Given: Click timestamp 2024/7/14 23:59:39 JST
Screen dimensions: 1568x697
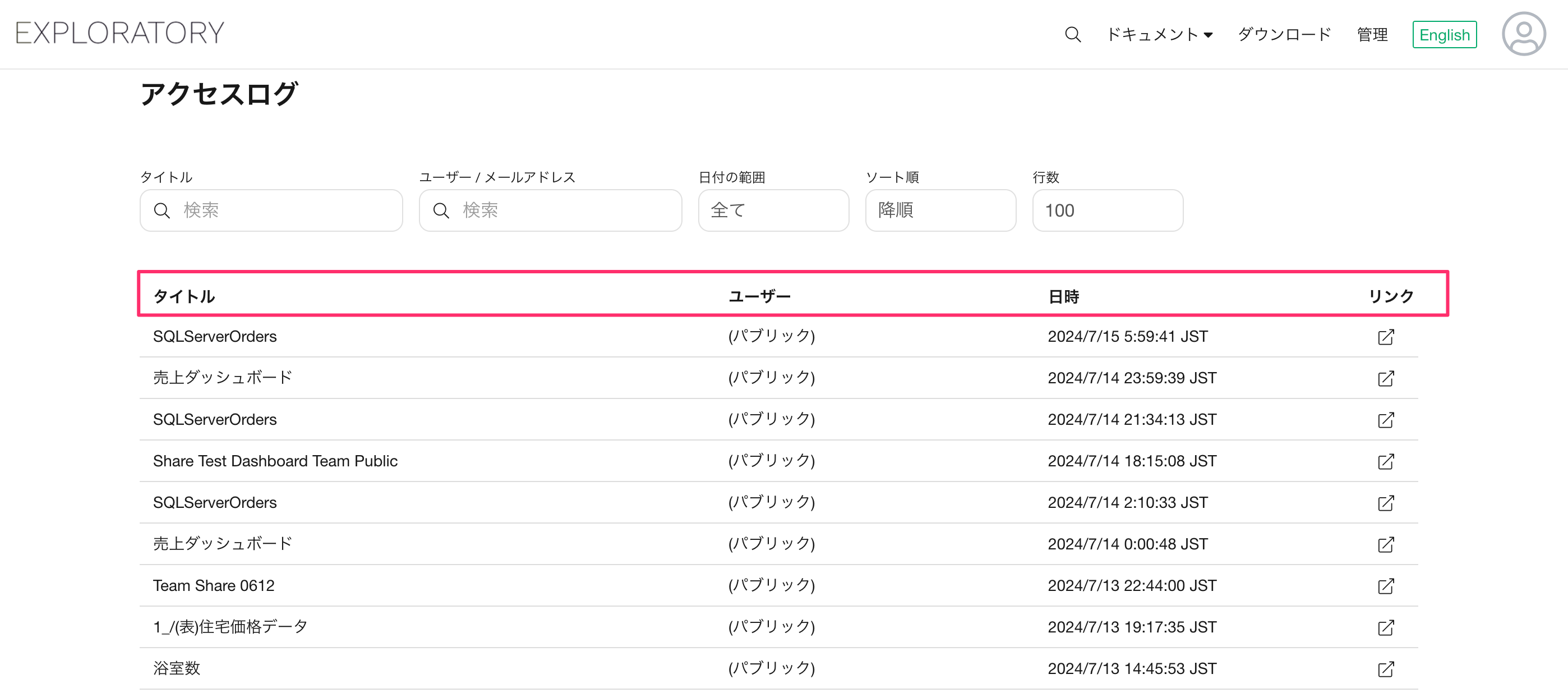Looking at the screenshot, I should coord(1132,378).
